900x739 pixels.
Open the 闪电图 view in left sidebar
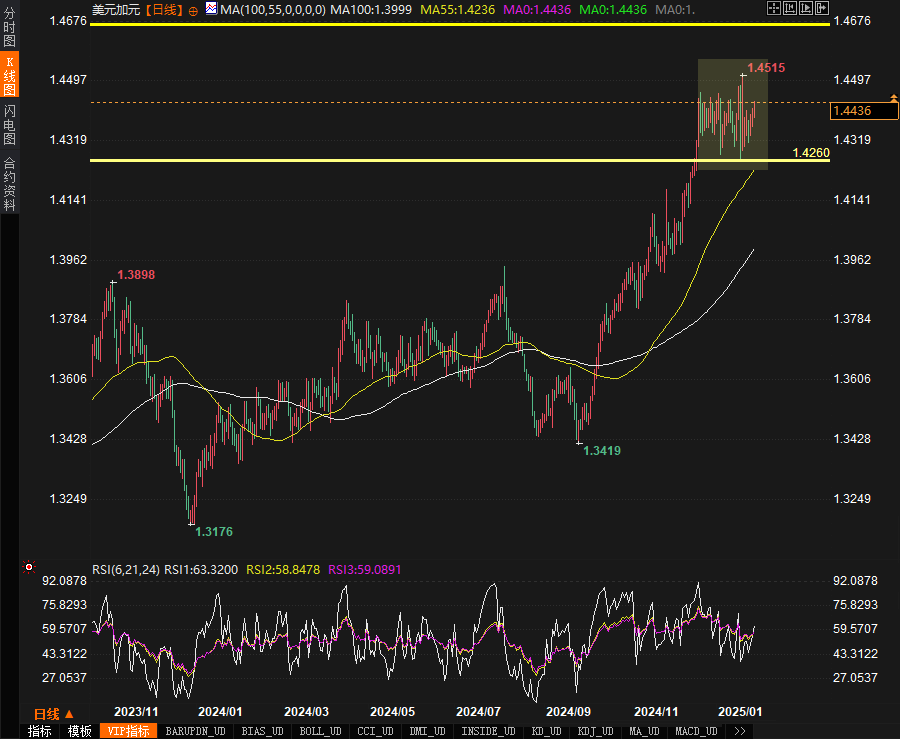coord(9,125)
